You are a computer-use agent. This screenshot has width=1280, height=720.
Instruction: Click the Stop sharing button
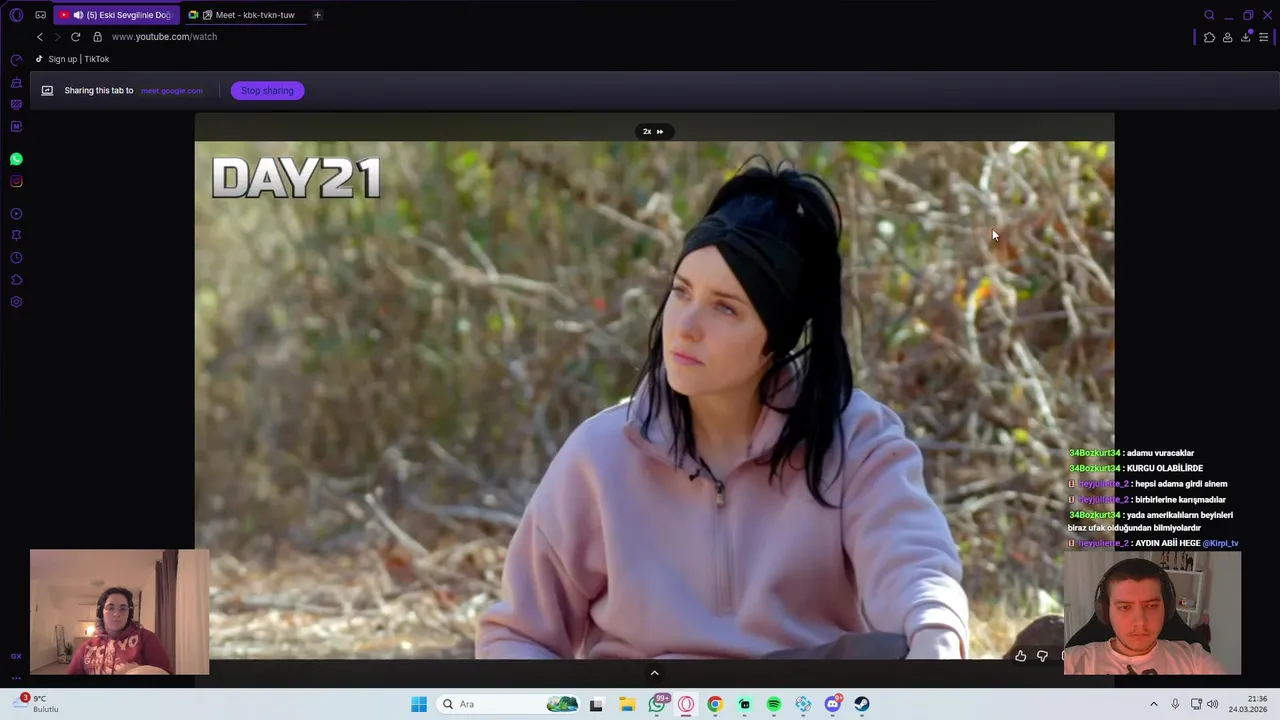[x=267, y=91]
